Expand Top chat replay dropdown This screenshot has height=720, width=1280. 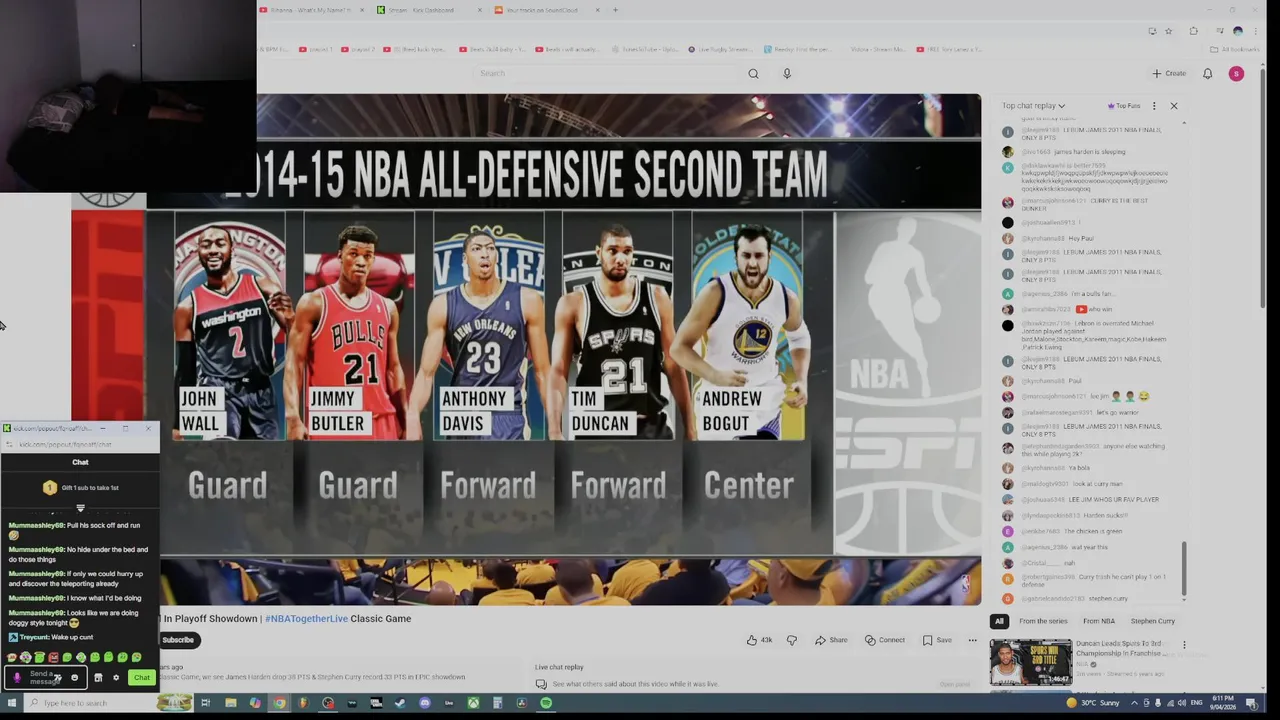point(1033,106)
